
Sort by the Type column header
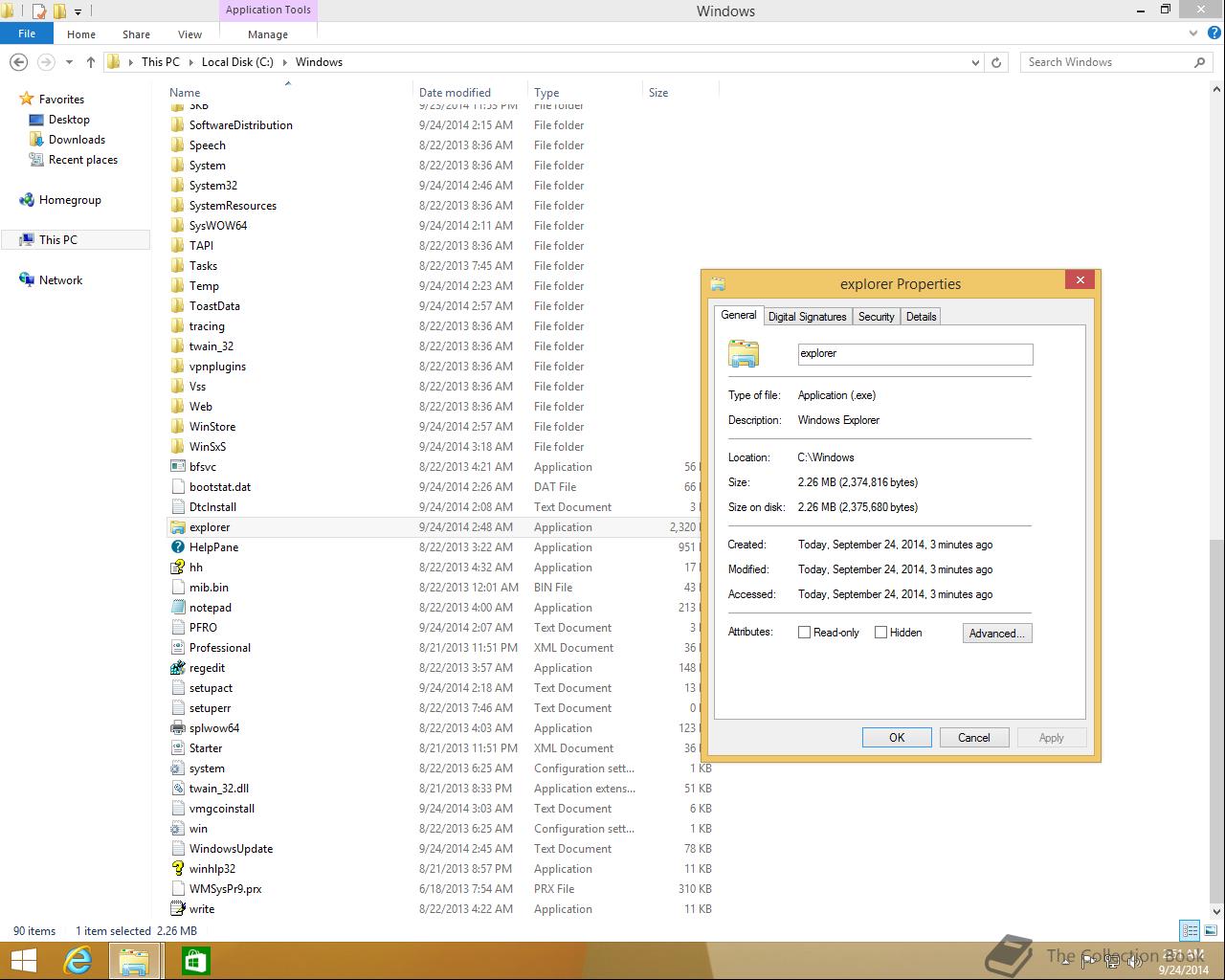click(x=585, y=93)
